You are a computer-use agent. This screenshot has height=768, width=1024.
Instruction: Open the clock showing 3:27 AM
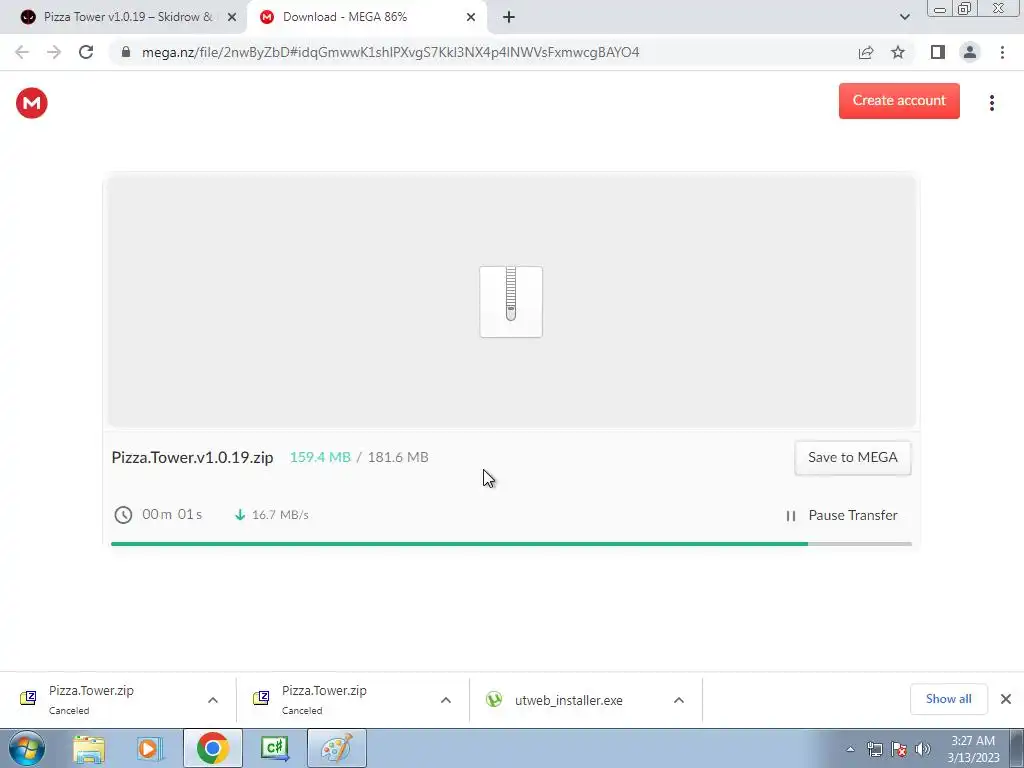coord(973,749)
